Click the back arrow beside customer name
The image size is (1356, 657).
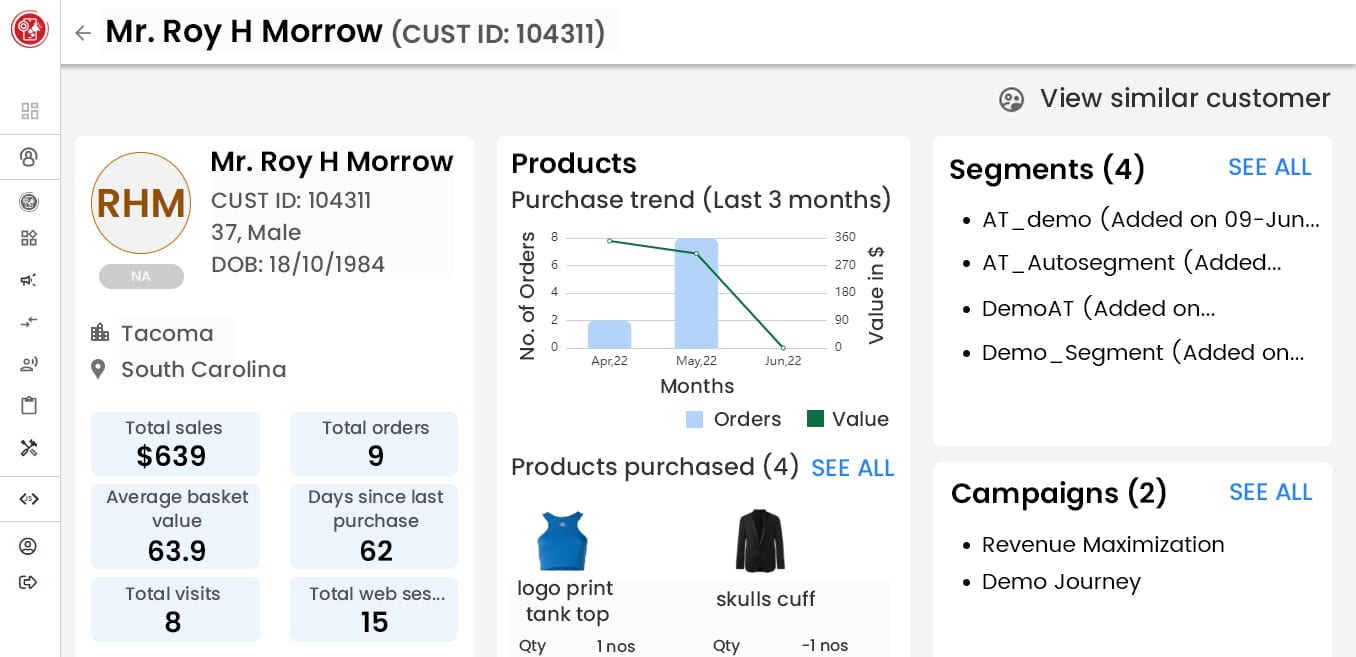[x=83, y=33]
